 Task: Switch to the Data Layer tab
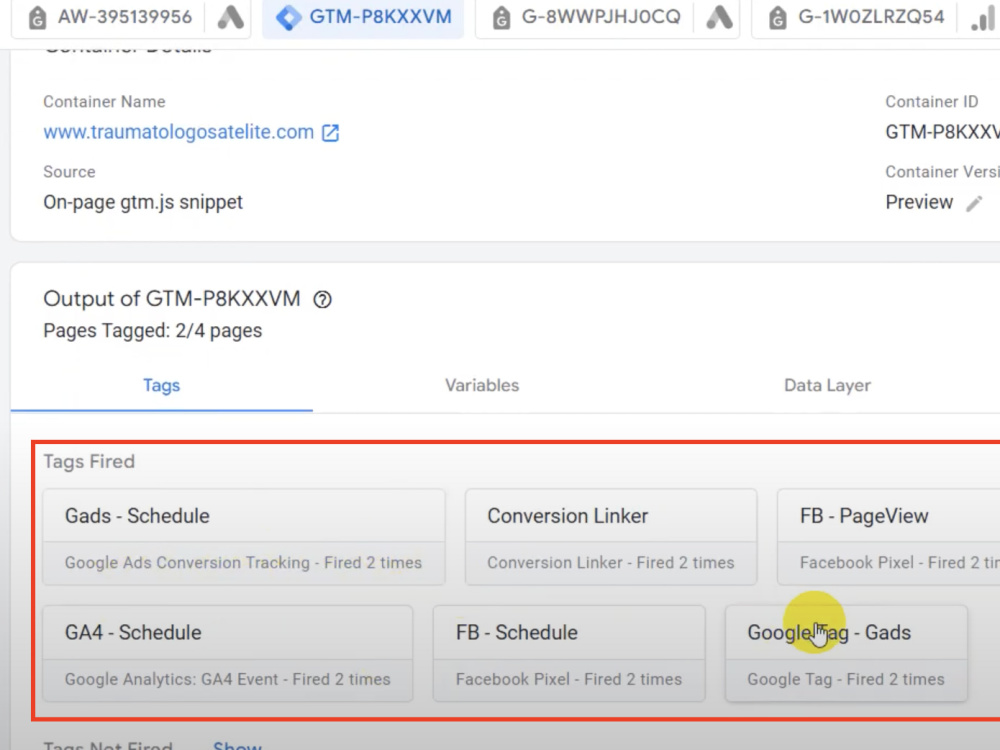point(827,385)
